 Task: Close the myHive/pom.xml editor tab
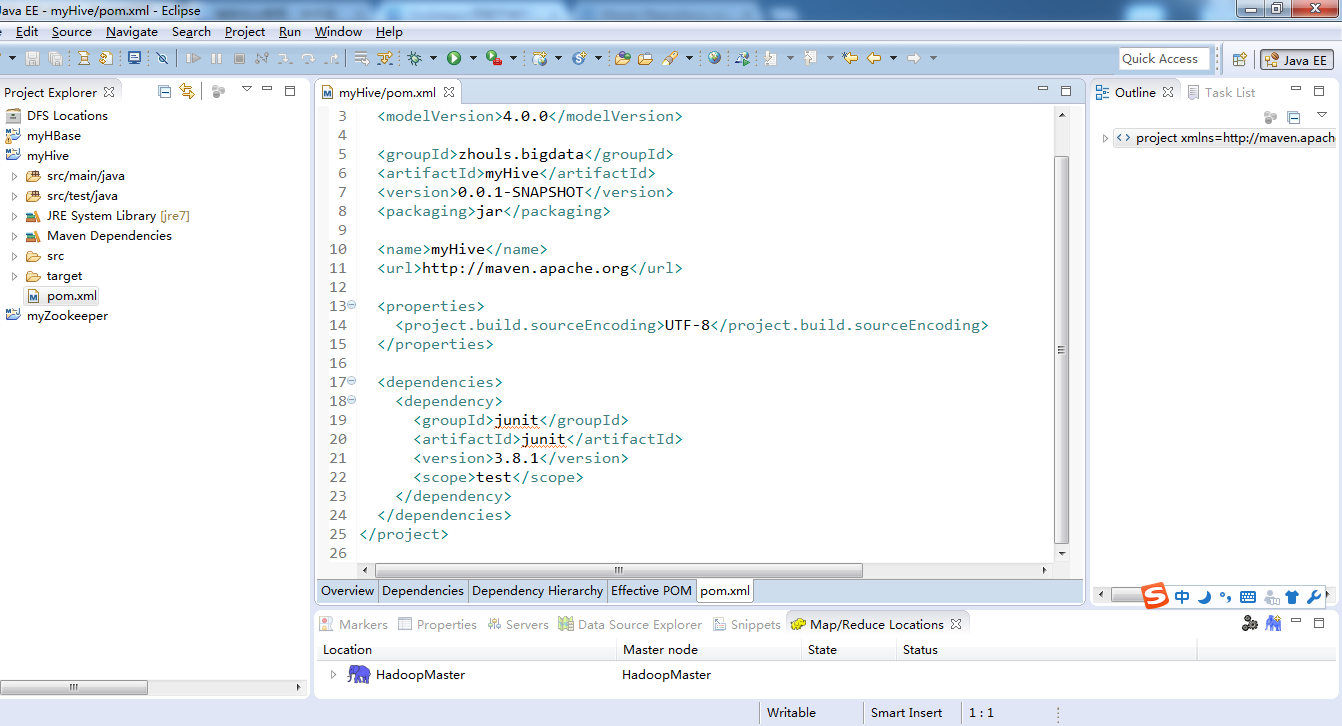(449, 92)
